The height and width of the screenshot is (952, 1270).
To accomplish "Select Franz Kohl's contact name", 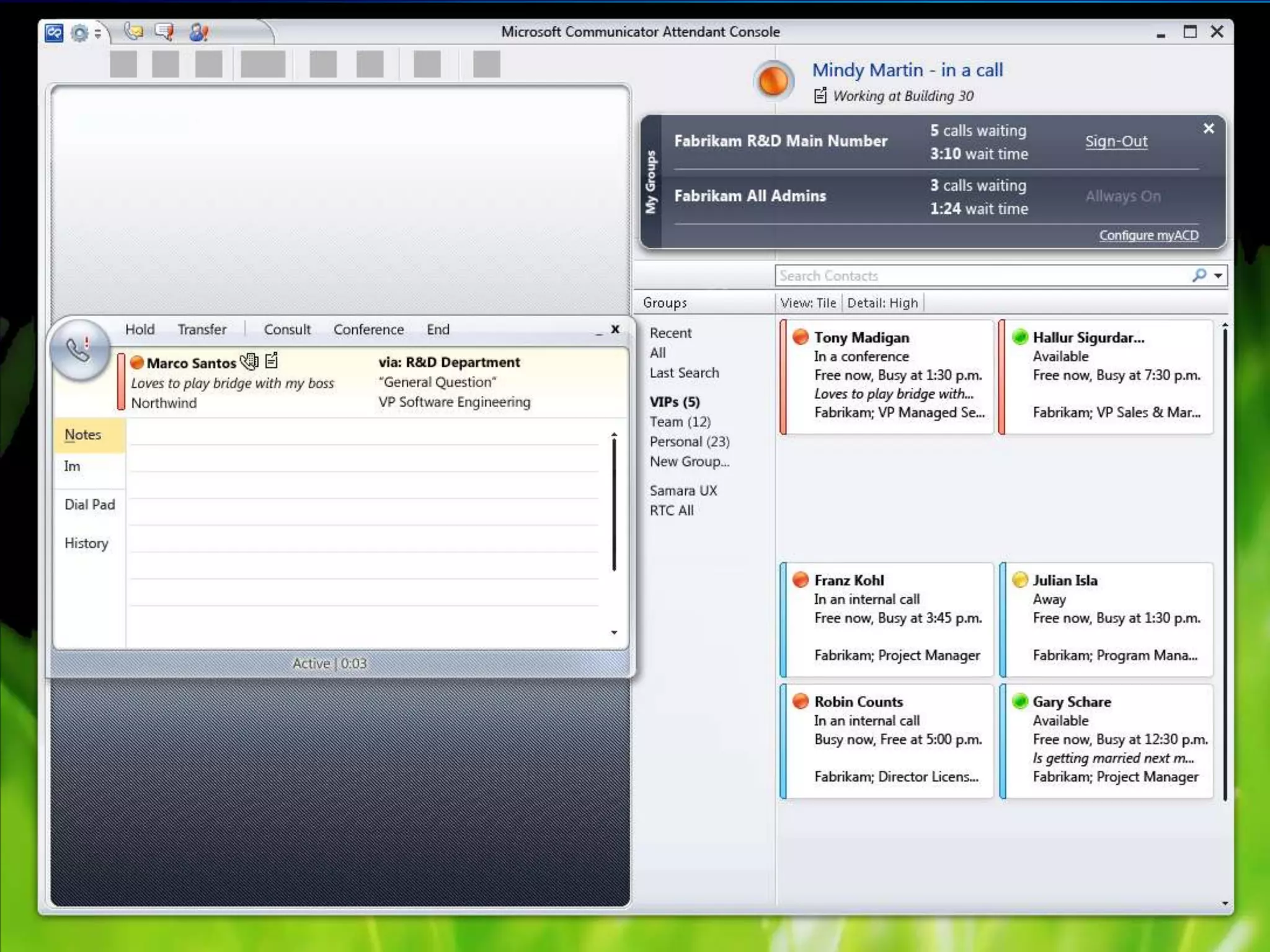I will (849, 581).
